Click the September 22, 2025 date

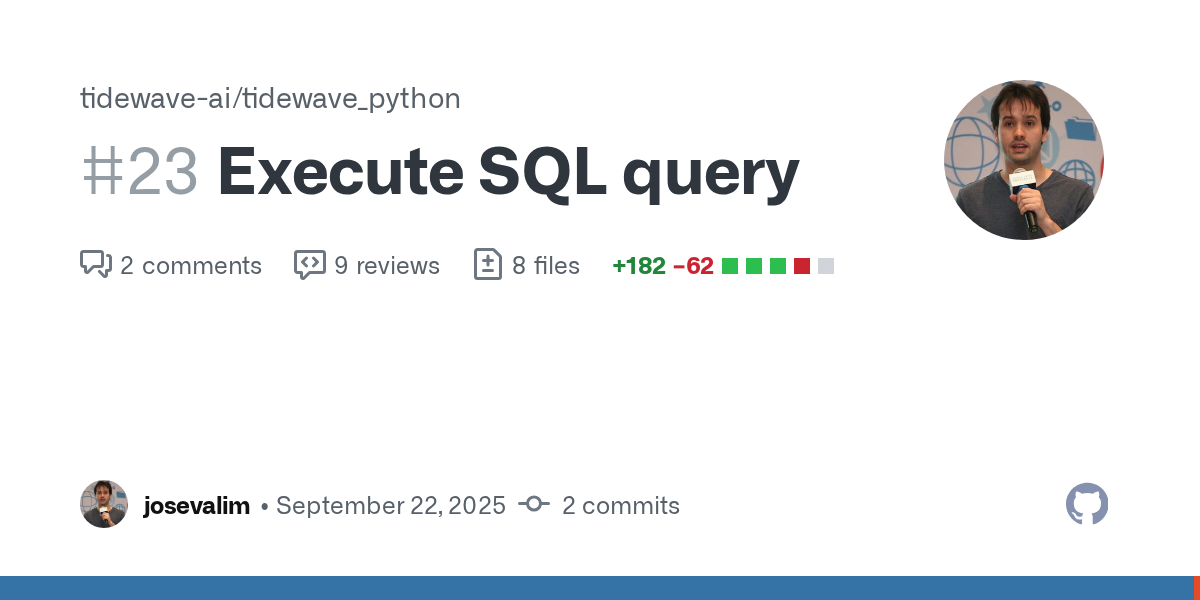coord(390,506)
